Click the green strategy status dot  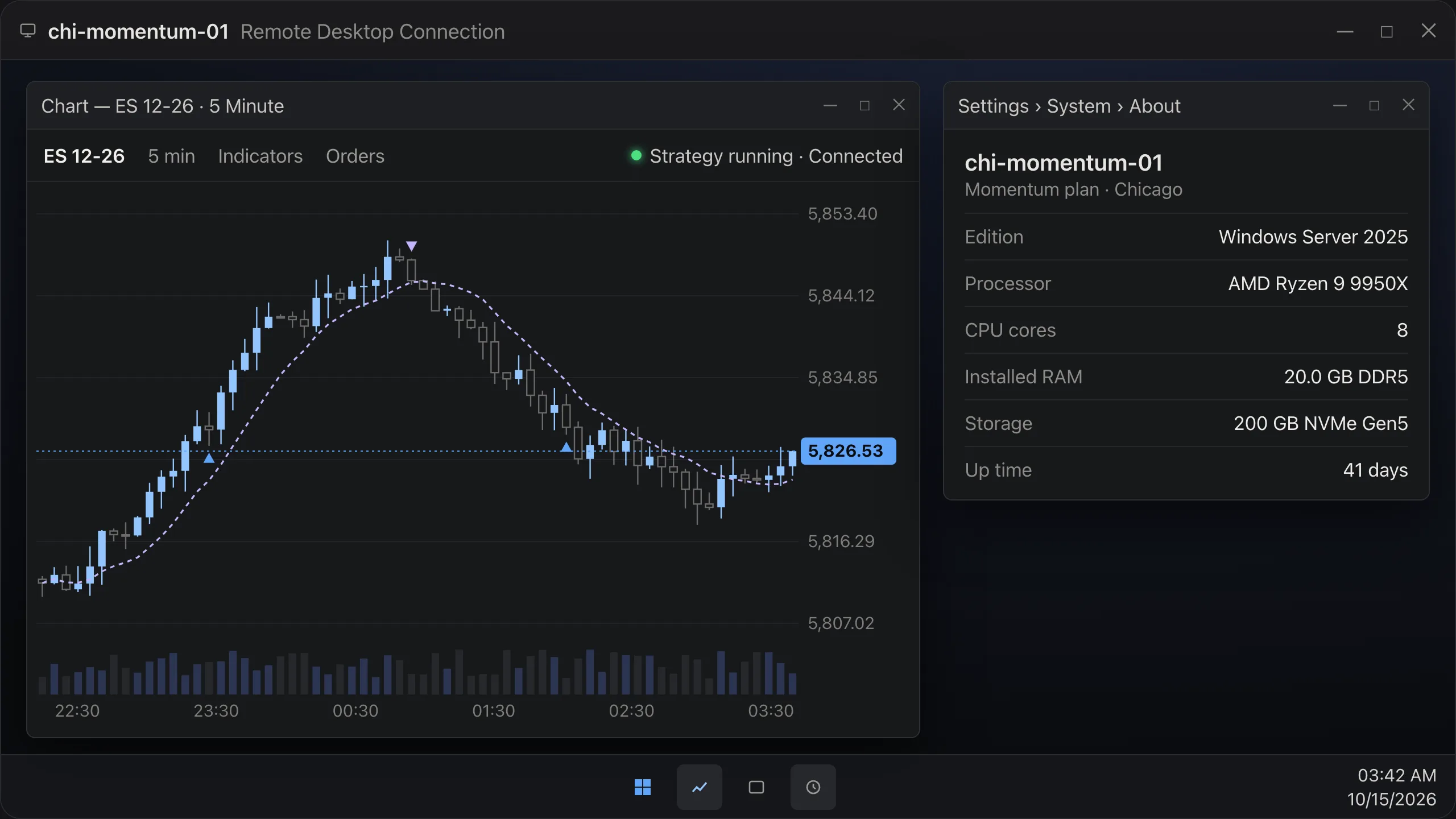pos(636,155)
